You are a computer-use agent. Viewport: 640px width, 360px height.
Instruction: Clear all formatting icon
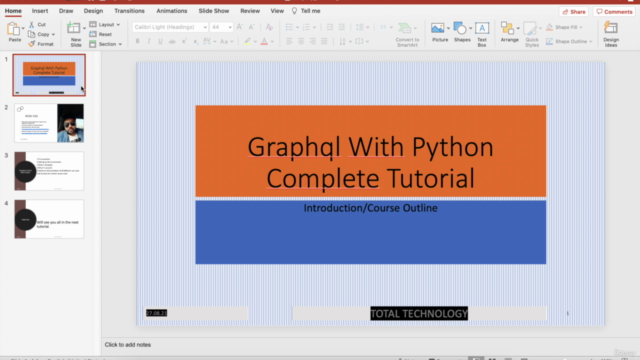[269, 27]
